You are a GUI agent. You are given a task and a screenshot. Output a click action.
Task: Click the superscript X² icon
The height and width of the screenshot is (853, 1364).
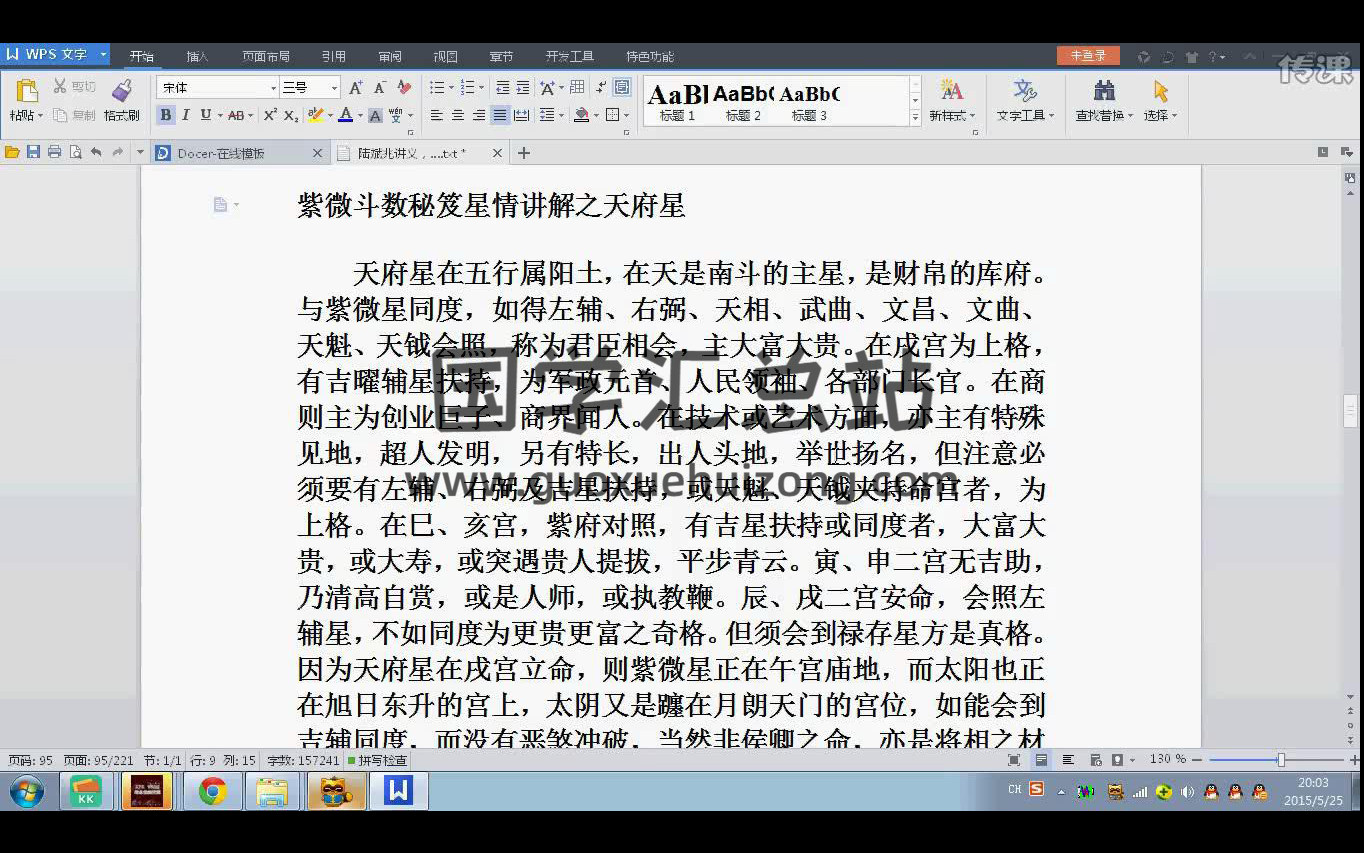point(270,116)
